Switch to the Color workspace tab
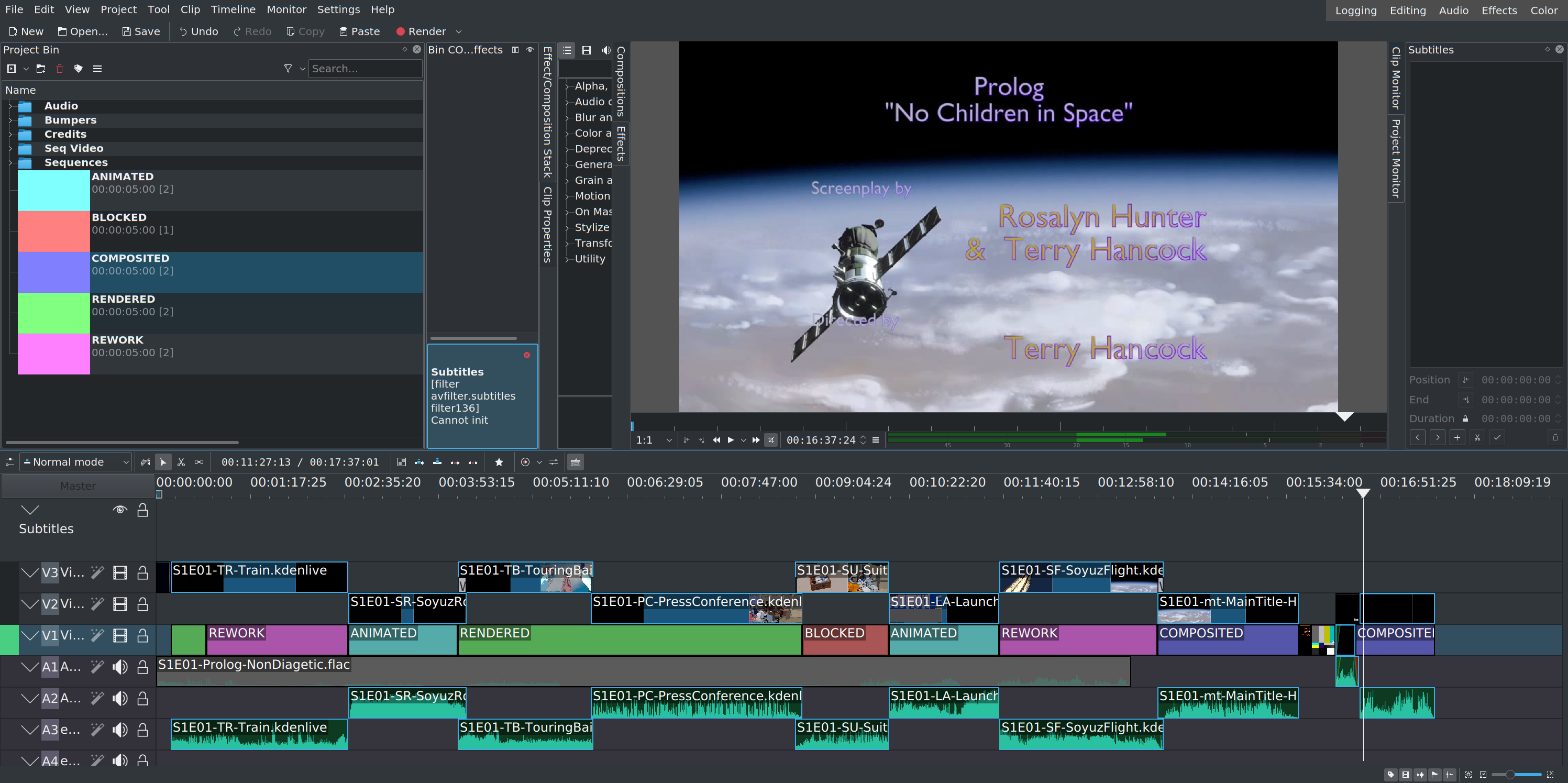This screenshot has width=1568, height=783. coord(1543,10)
